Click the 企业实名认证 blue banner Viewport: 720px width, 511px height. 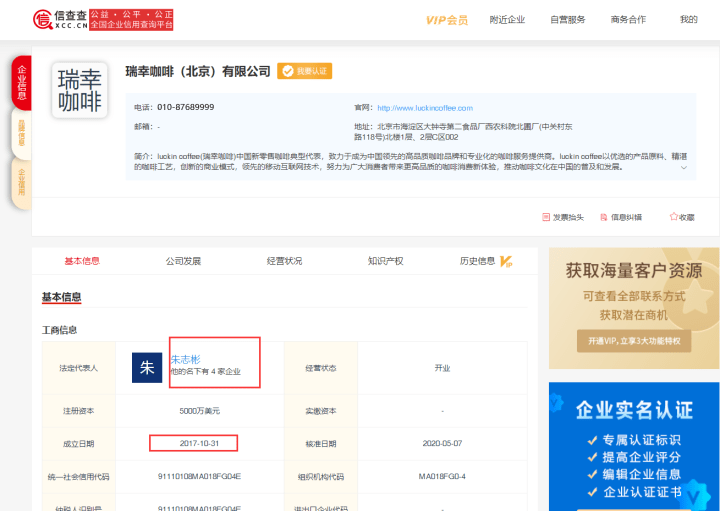(x=634, y=446)
